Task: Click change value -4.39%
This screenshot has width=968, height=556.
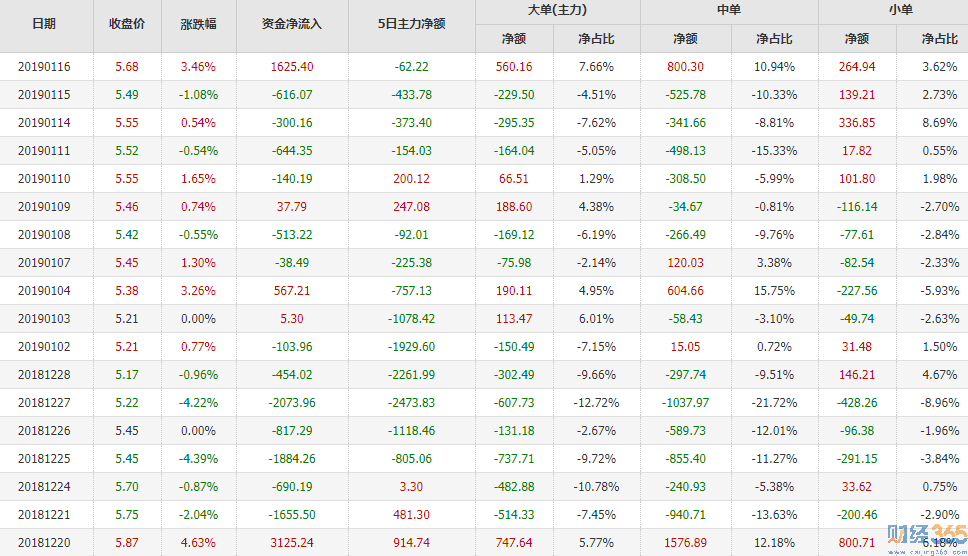Action: (198, 458)
